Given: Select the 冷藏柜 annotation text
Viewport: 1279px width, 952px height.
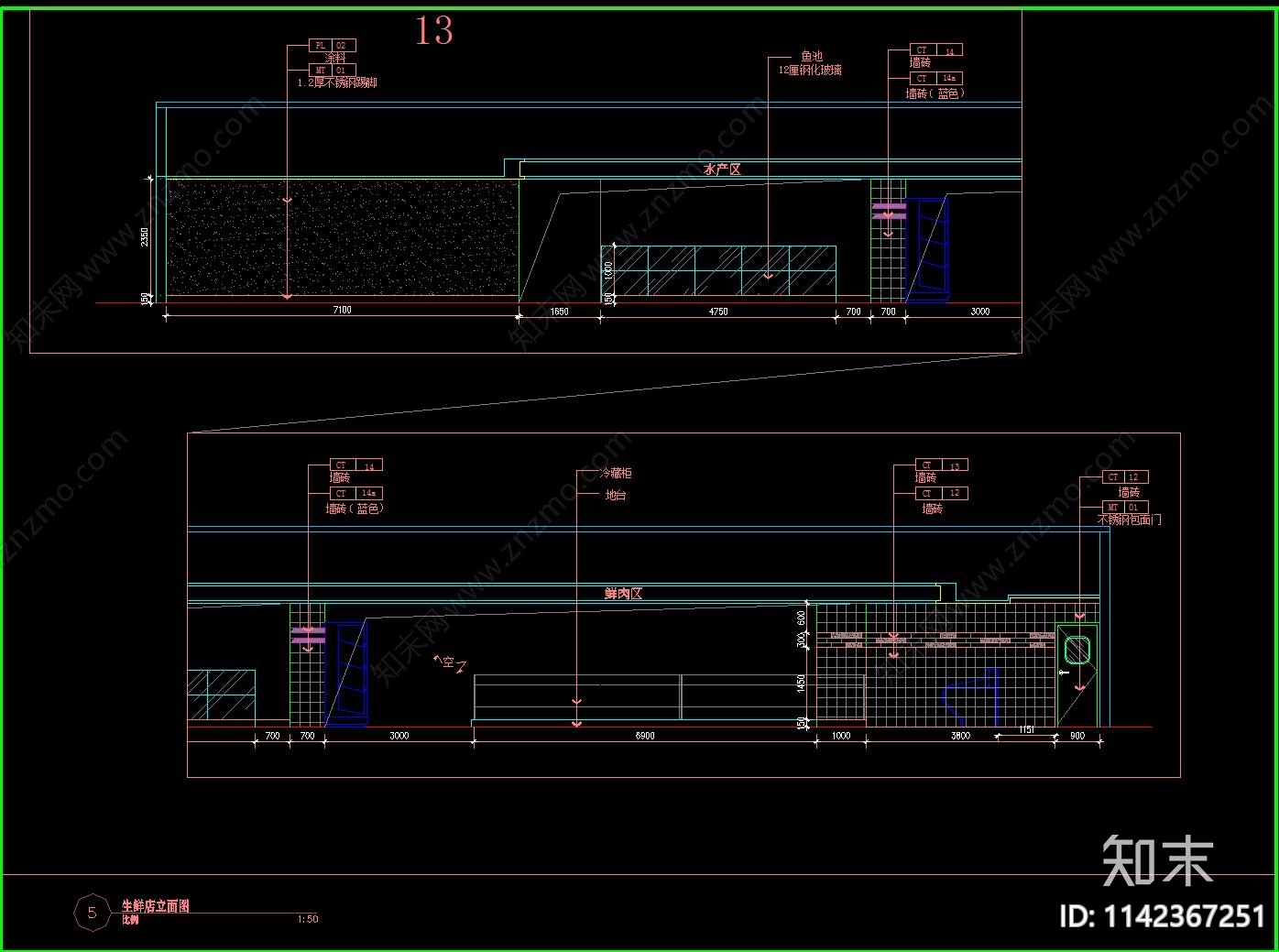Looking at the screenshot, I should pyautogui.click(x=616, y=474).
